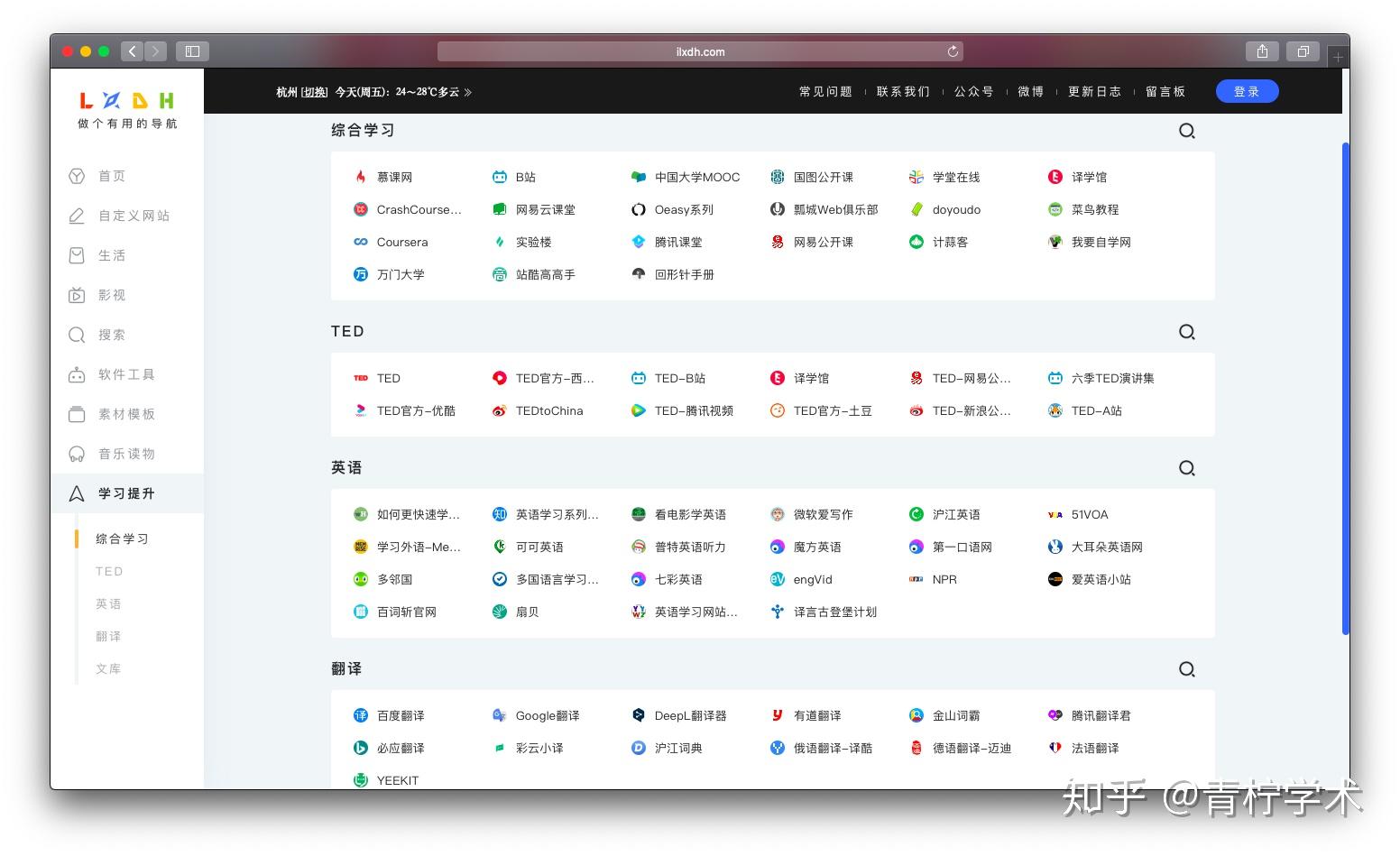Open the 扇贝 link
The width and height of the screenshot is (1400, 856).
click(527, 612)
